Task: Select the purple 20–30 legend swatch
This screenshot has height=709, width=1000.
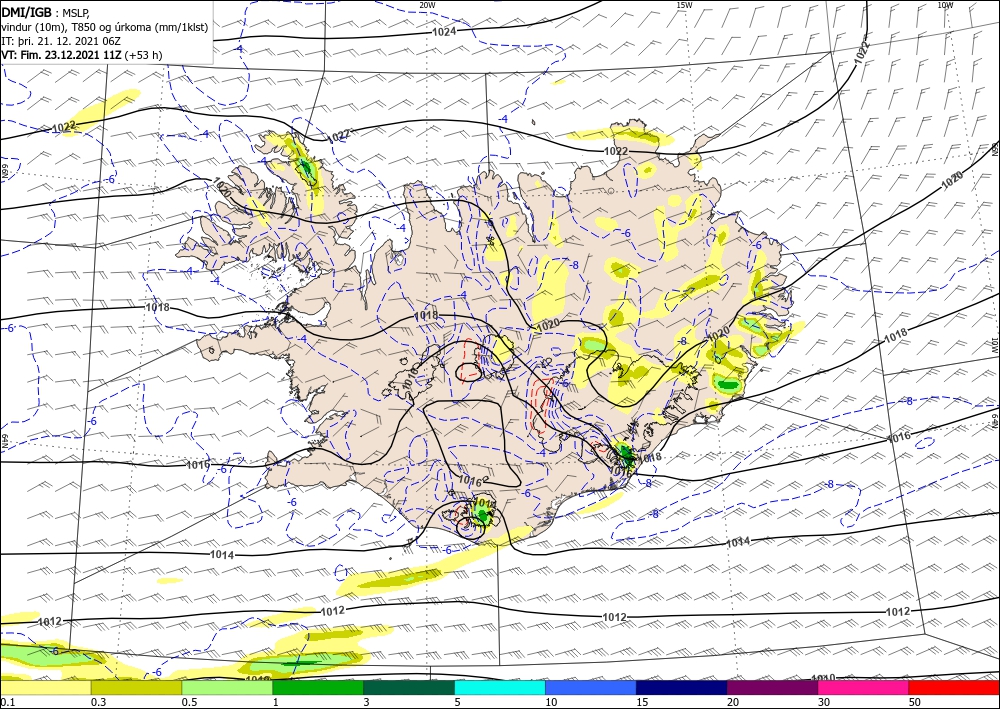Action: tap(772, 687)
